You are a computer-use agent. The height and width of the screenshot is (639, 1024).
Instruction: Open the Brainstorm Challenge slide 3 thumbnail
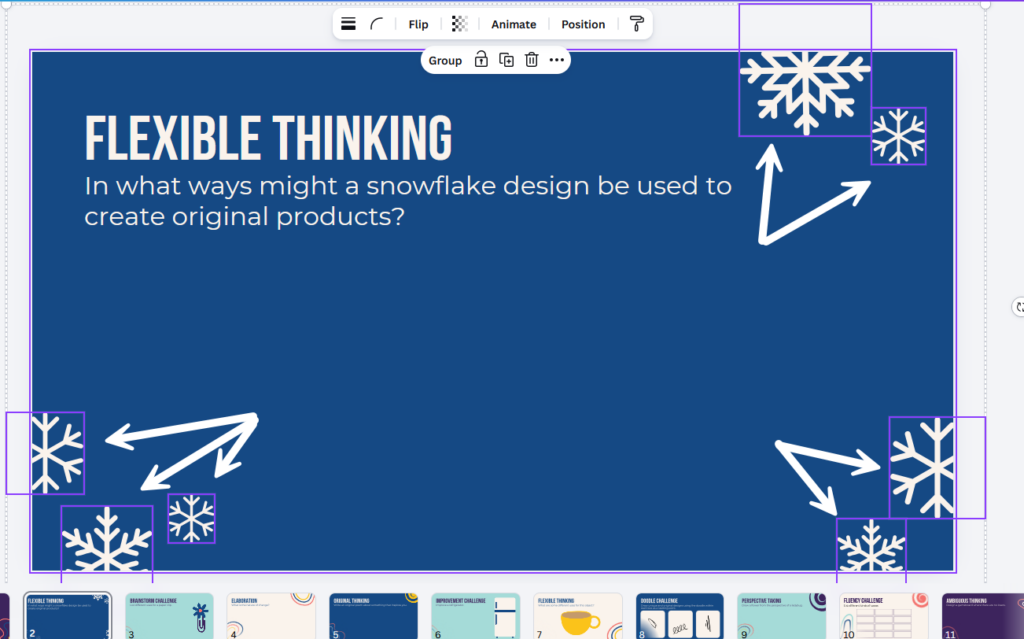click(x=169, y=615)
